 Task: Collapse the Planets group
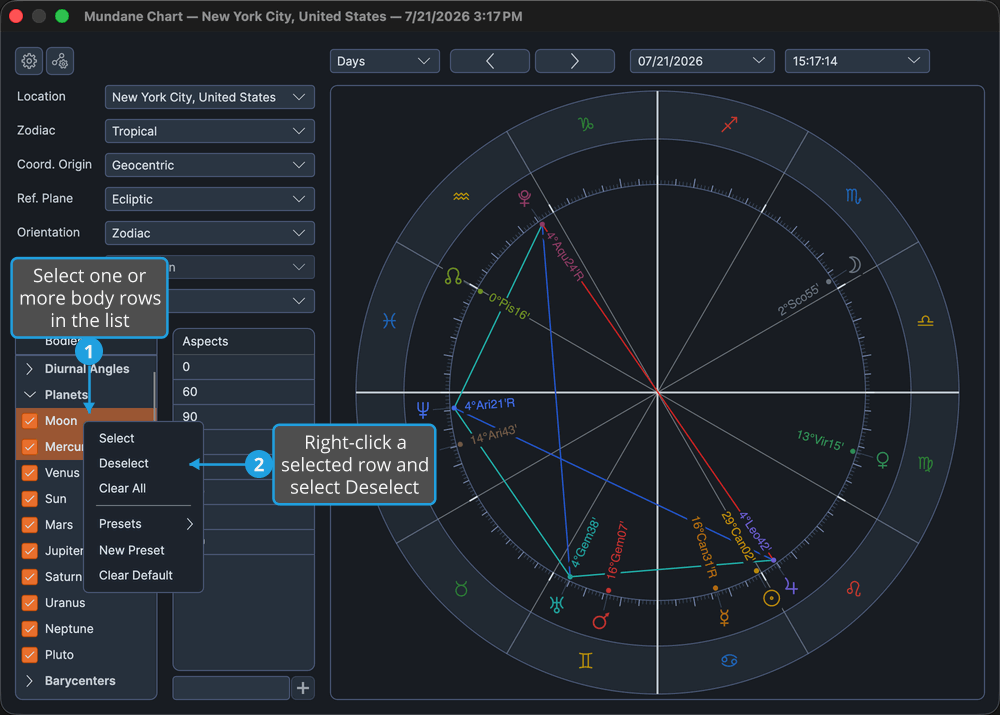(x=29, y=395)
